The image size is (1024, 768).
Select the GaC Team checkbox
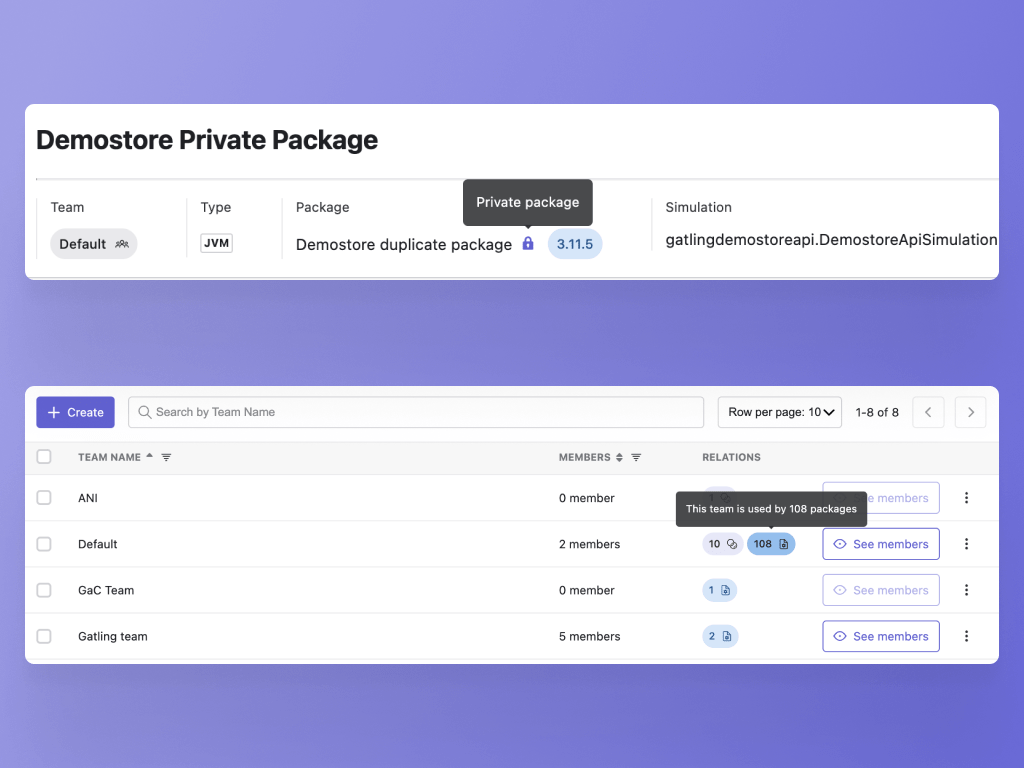click(44, 590)
